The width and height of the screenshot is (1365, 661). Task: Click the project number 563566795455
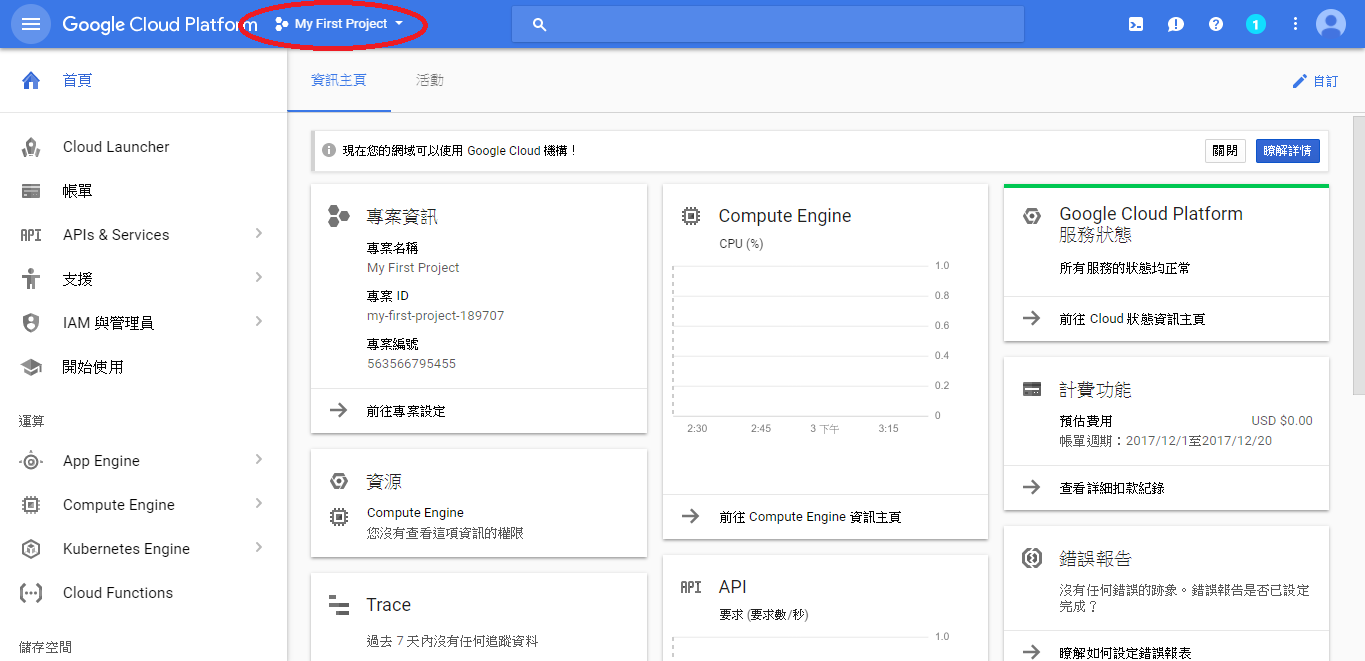coord(411,364)
